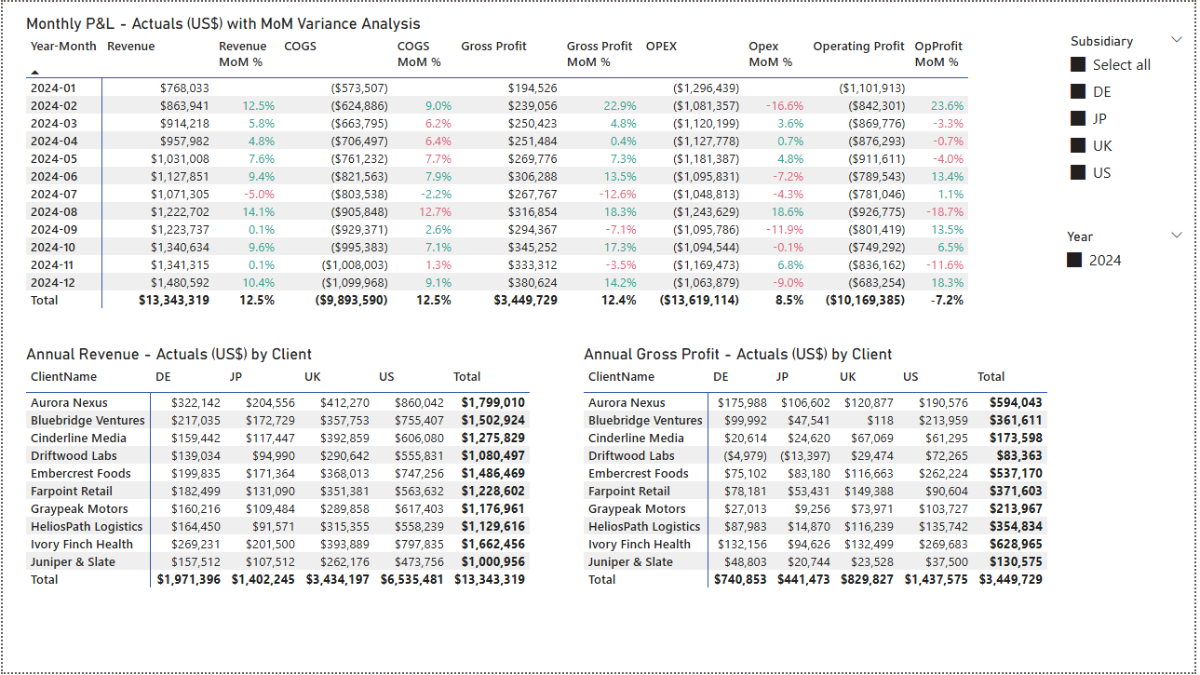
Task: Expand the Subsidiary slicer chevron
Action: coord(1176,40)
